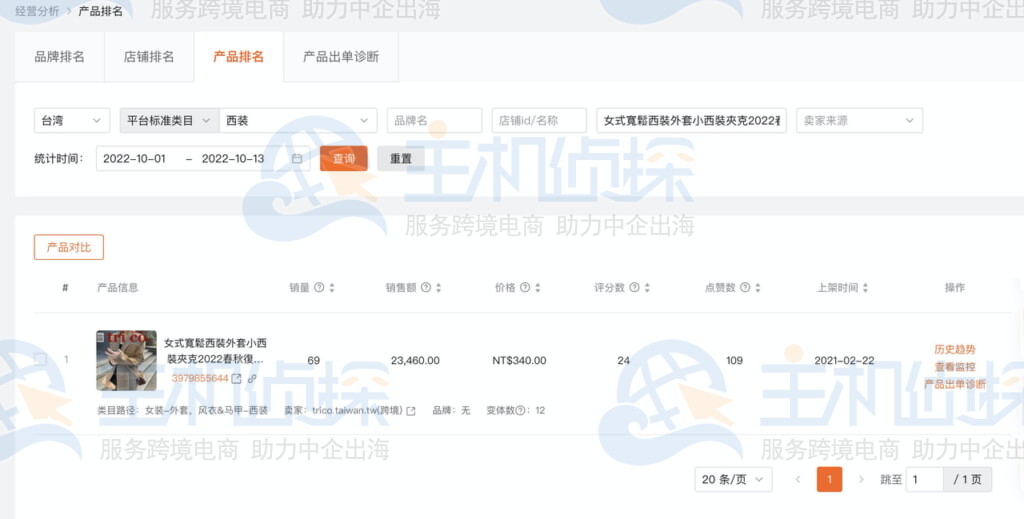Switch to the 品牌排名 tab
Screen dimensions: 1024x519
pos(59,57)
